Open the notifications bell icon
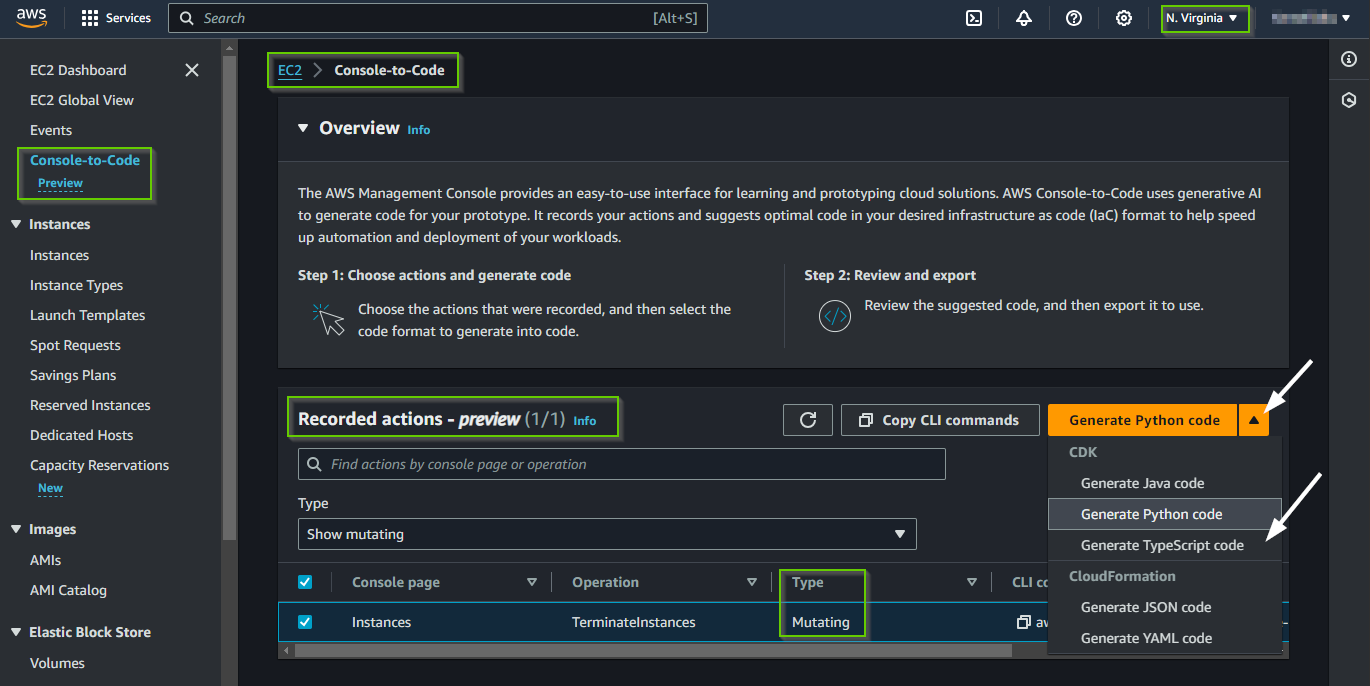The height and width of the screenshot is (686, 1370). point(1023,18)
